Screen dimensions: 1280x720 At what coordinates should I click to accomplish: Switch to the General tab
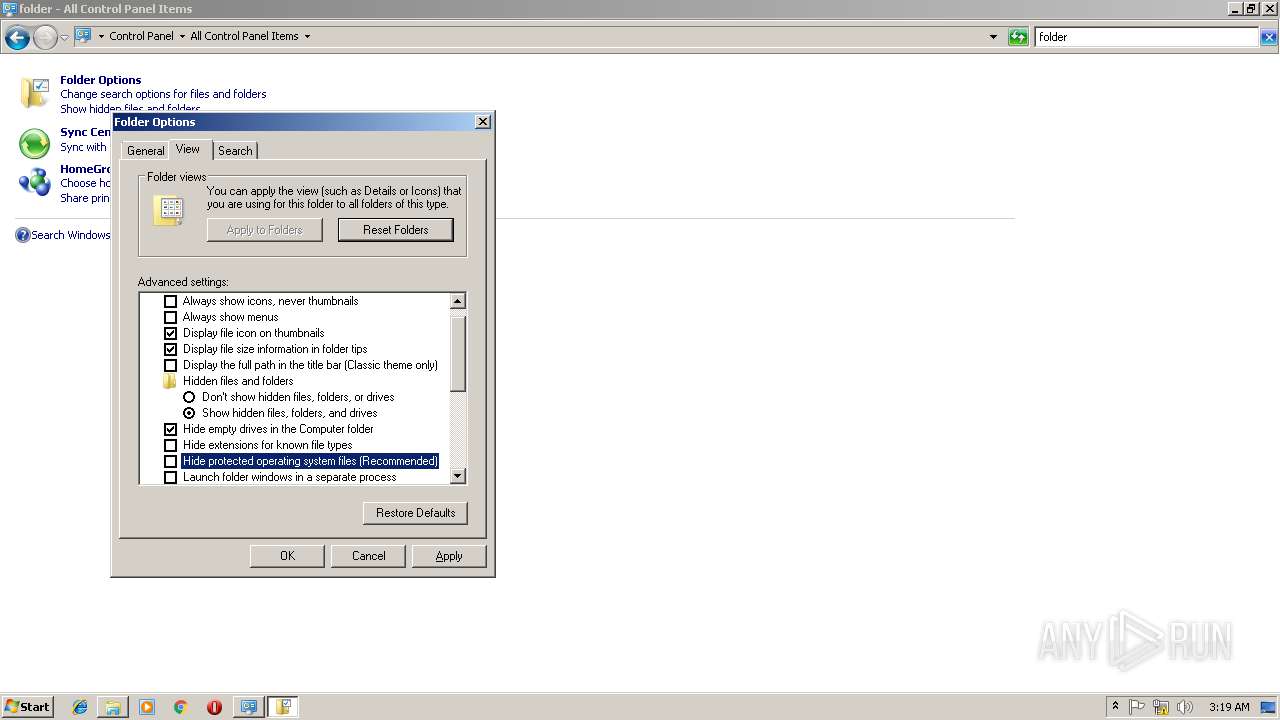point(145,150)
